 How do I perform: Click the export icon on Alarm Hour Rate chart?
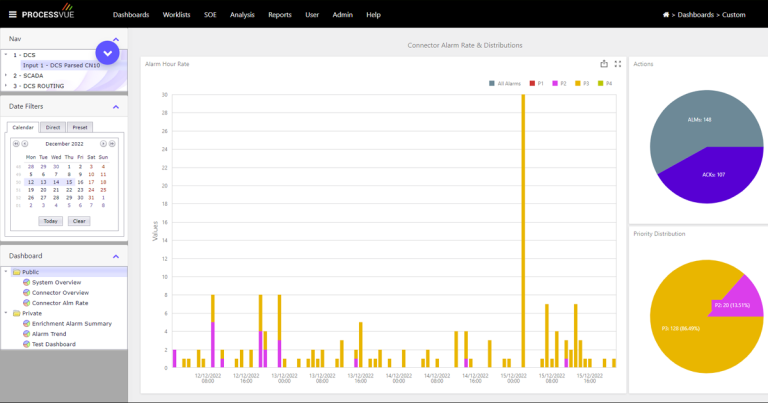(604, 64)
